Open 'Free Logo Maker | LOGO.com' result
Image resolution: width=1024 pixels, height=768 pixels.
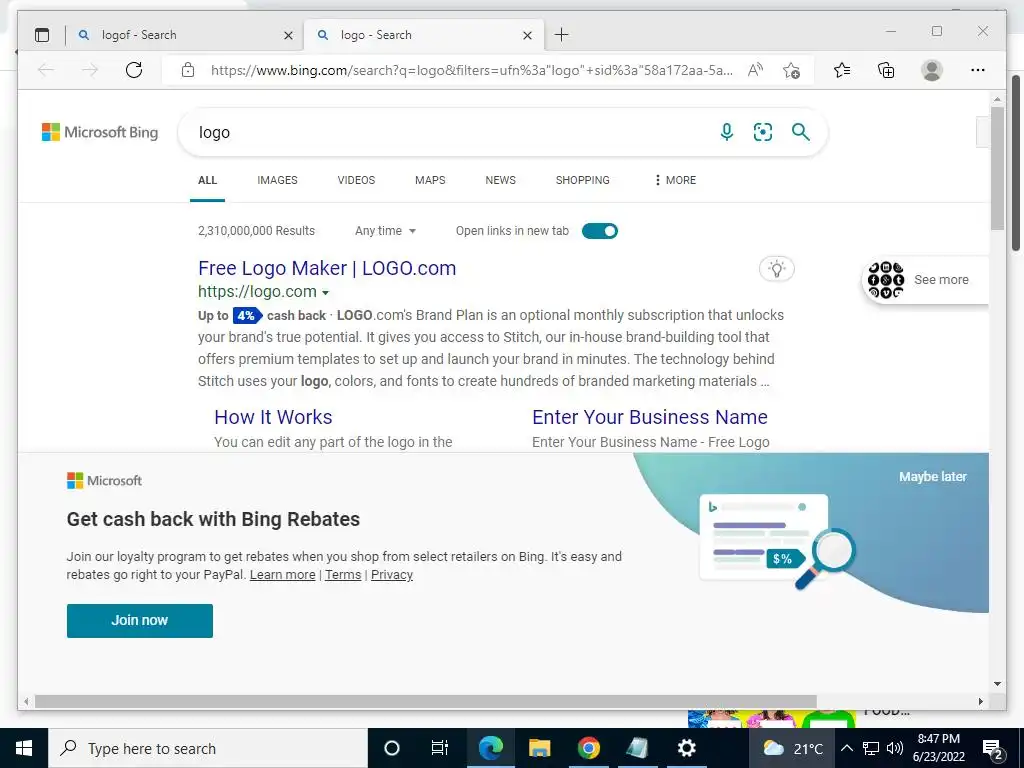[327, 268]
